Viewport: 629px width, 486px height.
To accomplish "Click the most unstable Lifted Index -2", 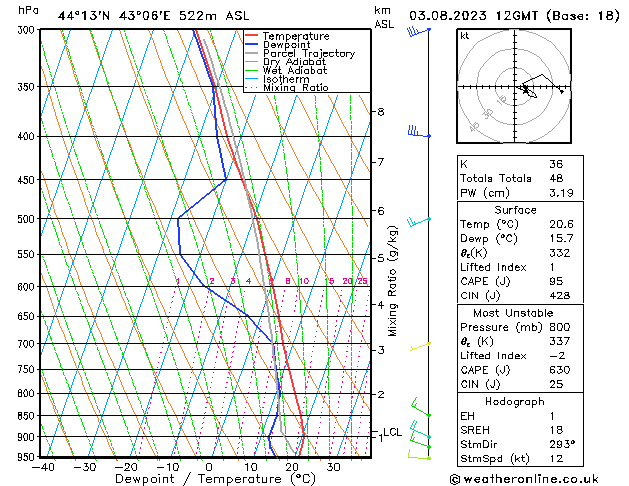I will coord(557,356).
